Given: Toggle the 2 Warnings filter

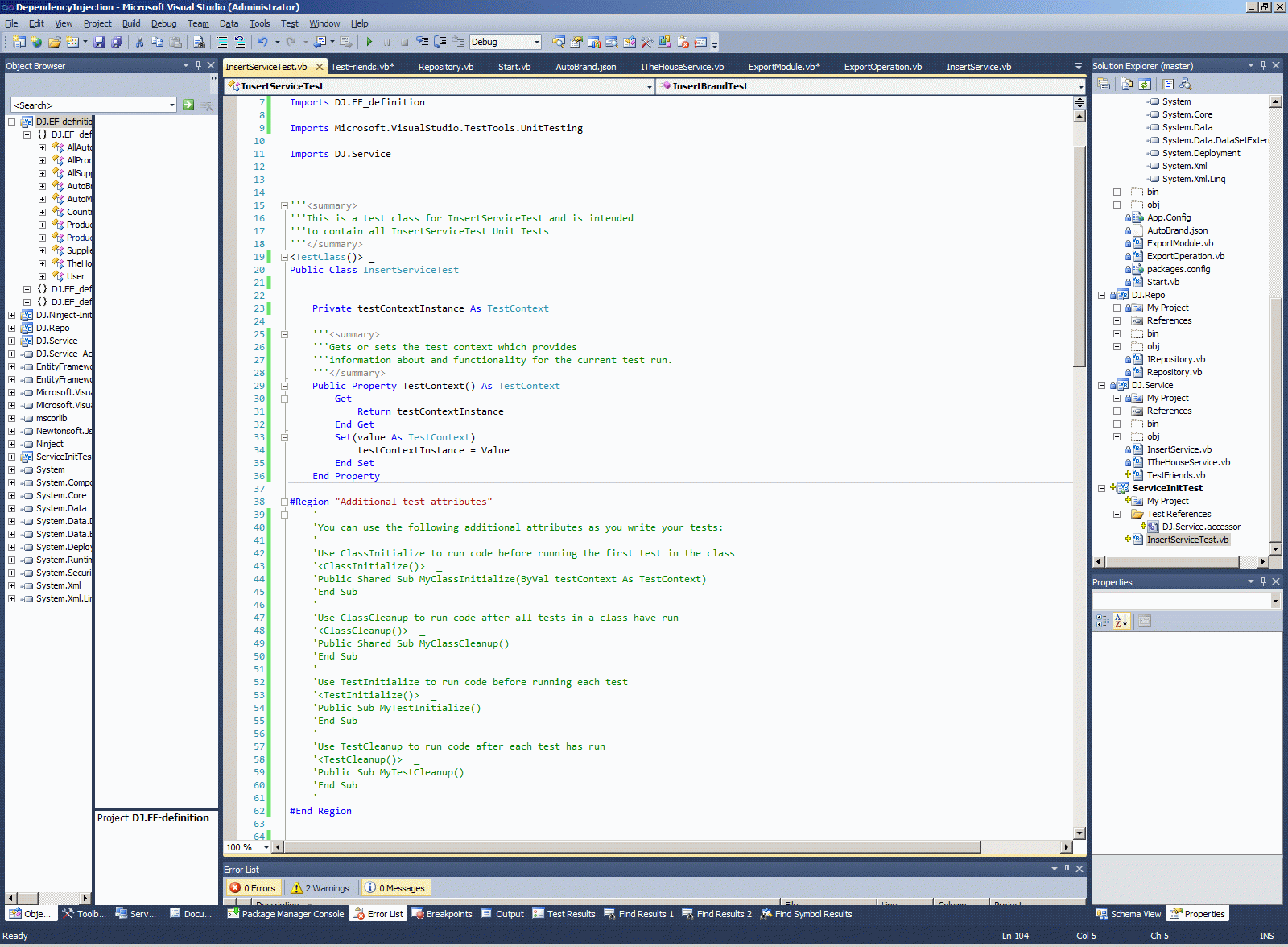Looking at the screenshot, I should click(x=320, y=888).
